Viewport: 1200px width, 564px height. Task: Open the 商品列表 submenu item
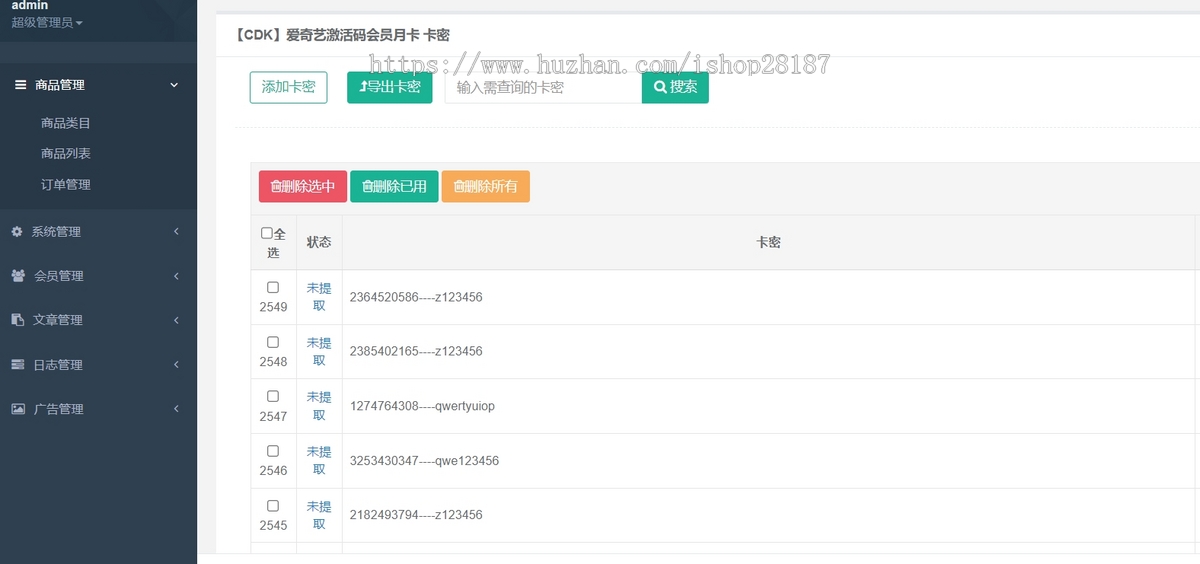tap(66, 154)
